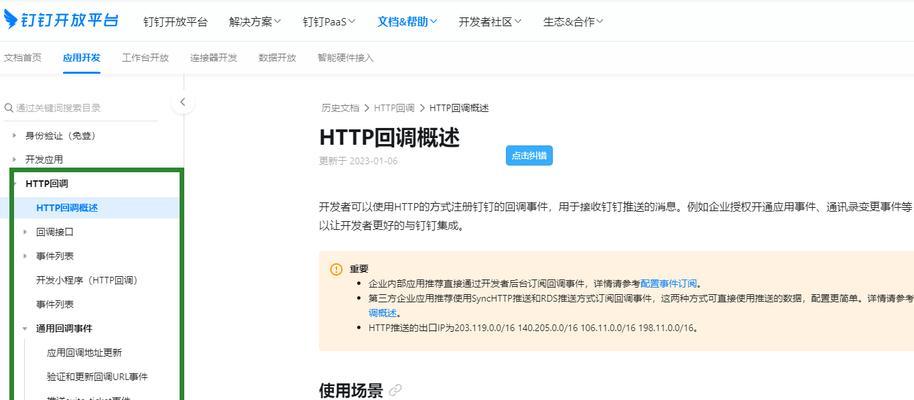914x400 pixels.
Task: Select the 应用开发 tab
Action: point(82,57)
